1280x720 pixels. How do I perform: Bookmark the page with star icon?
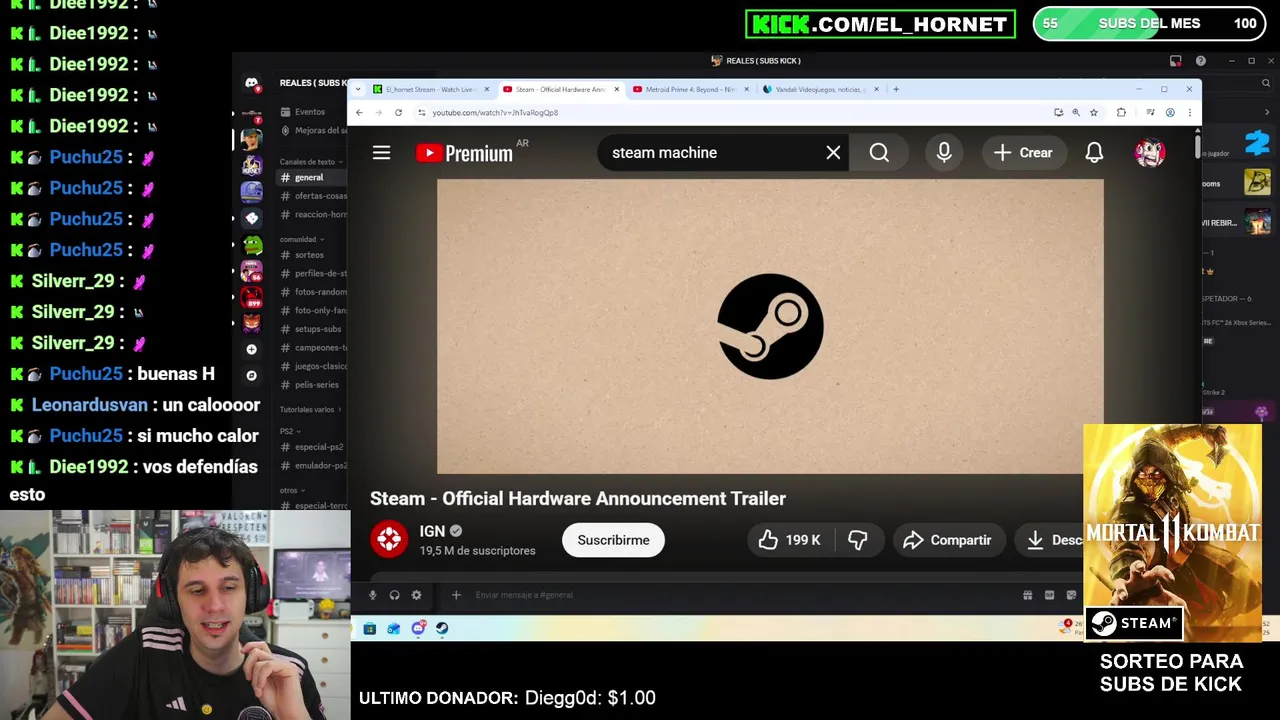(1094, 113)
